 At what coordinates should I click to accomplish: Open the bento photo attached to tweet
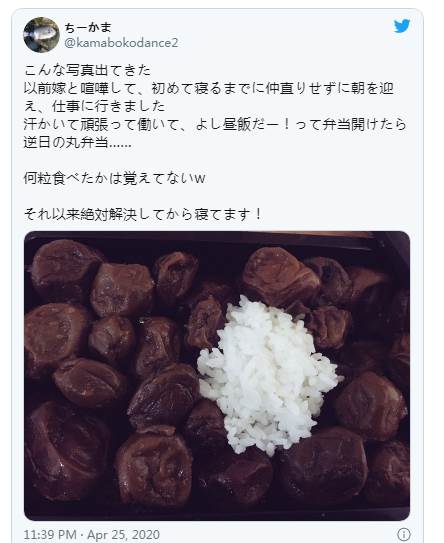click(217, 376)
